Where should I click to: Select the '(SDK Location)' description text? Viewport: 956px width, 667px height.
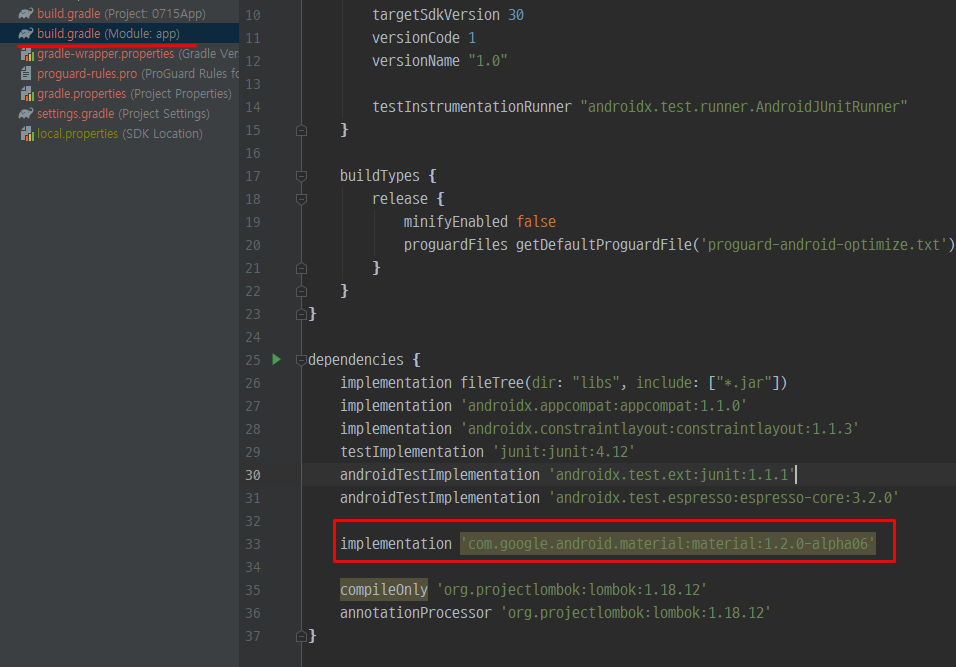(162, 134)
